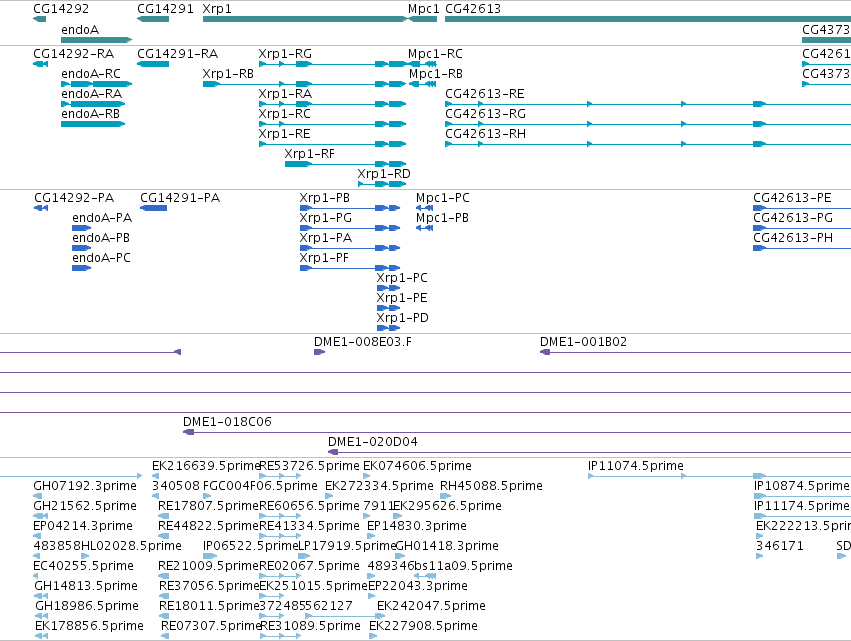Select clone label 'DME1-020D04'
Image resolution: width=851 pixels, height=641 pixels.
point(373,442)
